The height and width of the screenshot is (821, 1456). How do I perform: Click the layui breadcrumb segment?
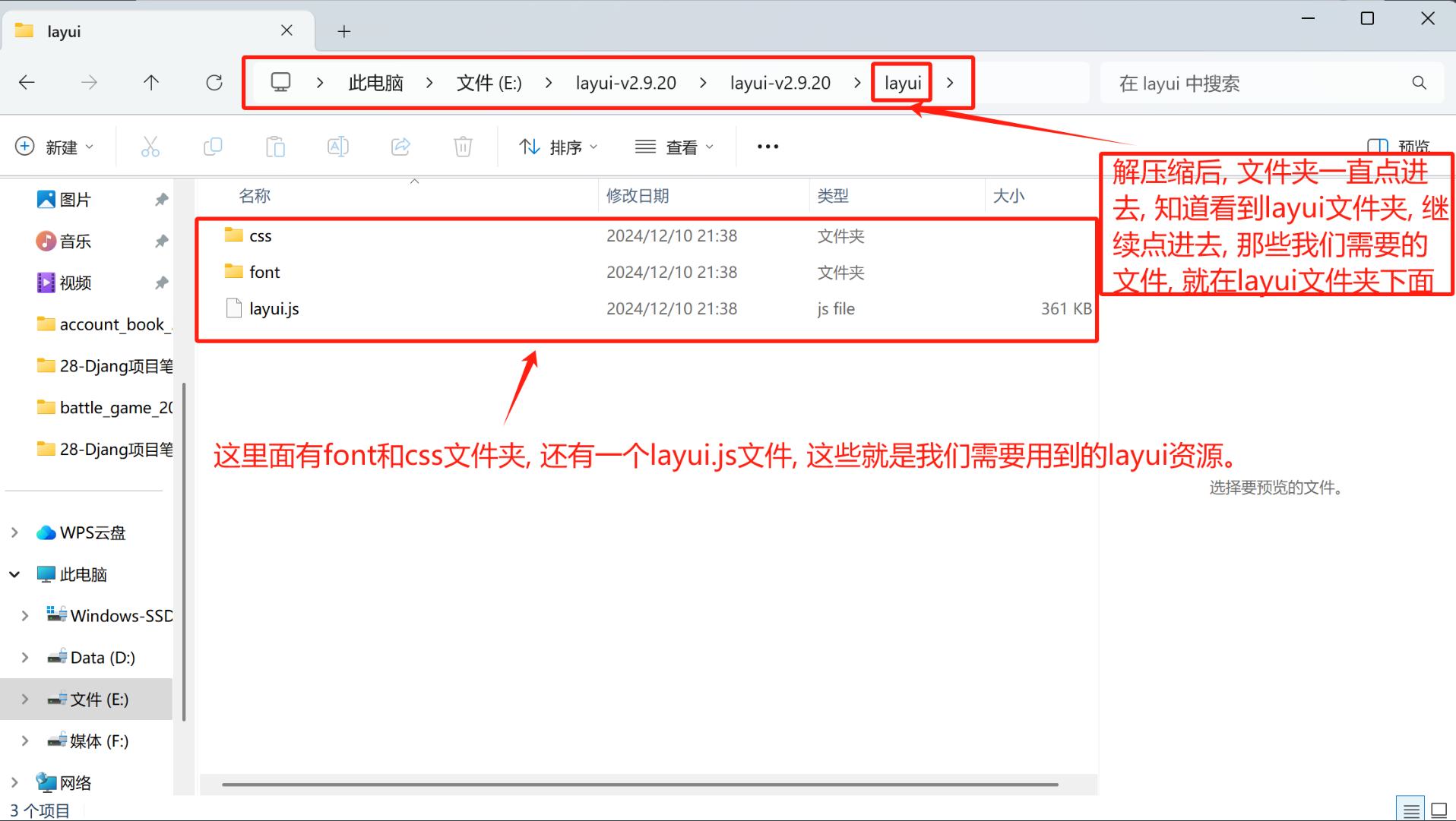pyautogui.click(x=903, y=83)
